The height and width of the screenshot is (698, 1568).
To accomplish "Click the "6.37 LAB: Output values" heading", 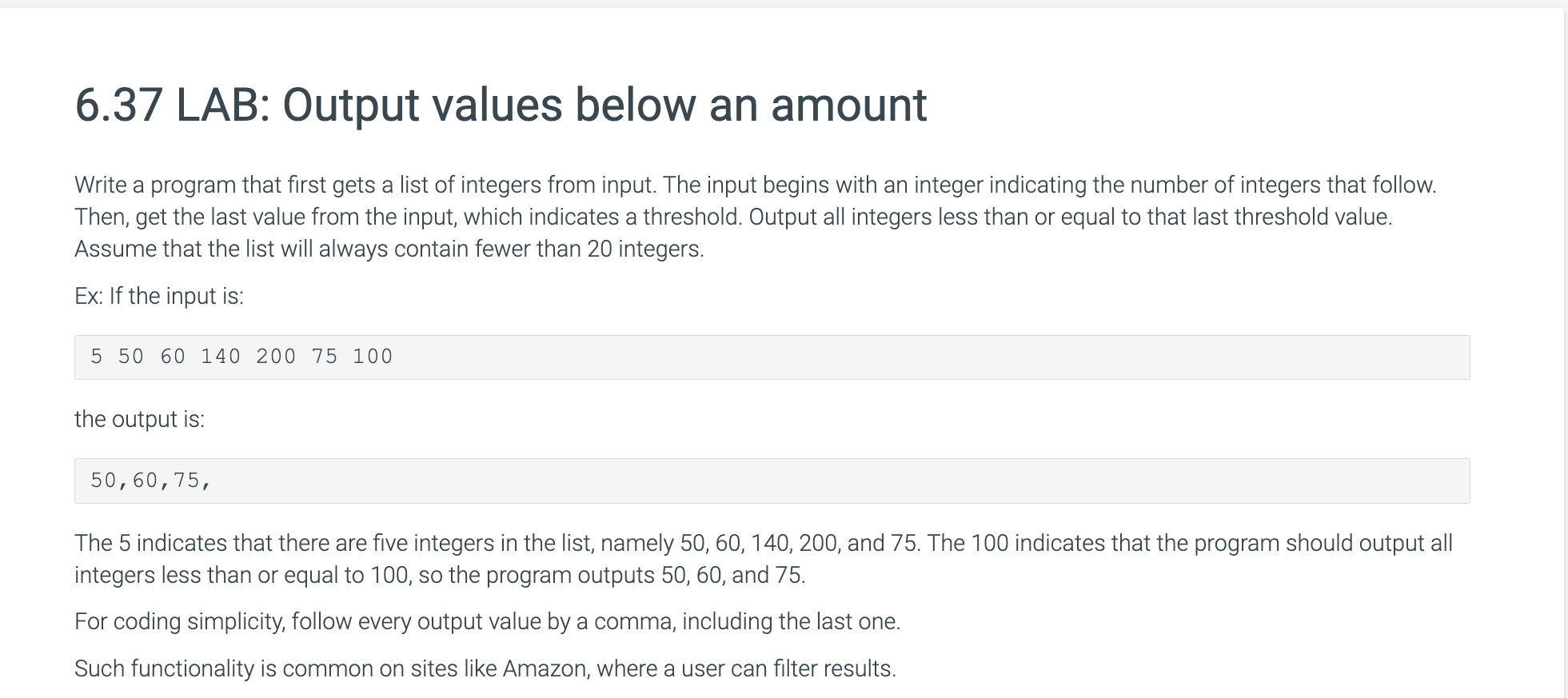I will tap(501, 105).
